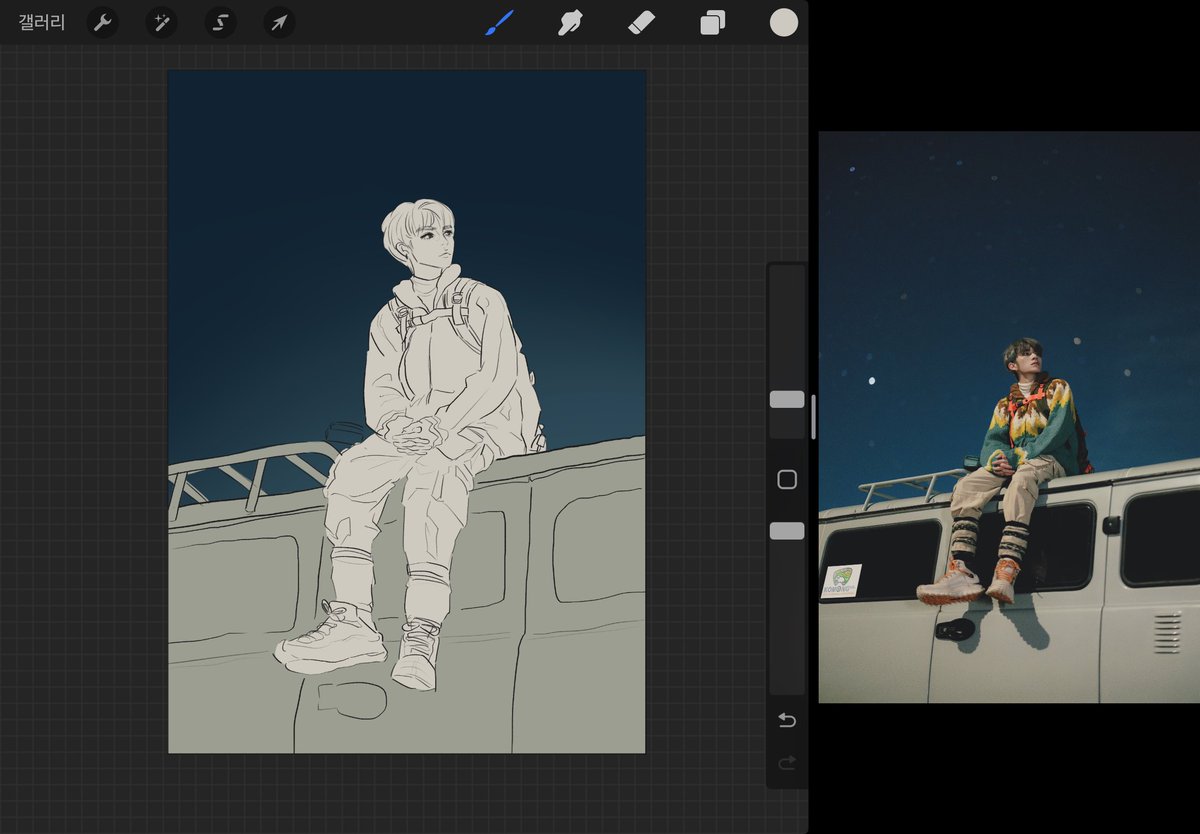Viewport: 1200px width, 834px height.
Task: Open the active color swatch circle
Action: click(x=784, y=22)
